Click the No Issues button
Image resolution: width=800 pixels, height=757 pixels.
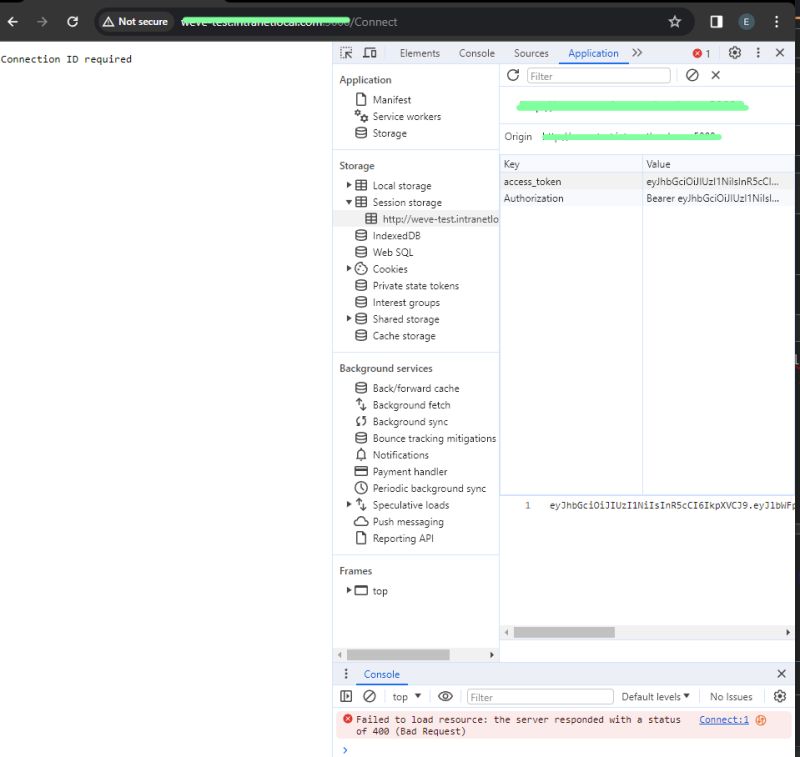coord(731,696)
